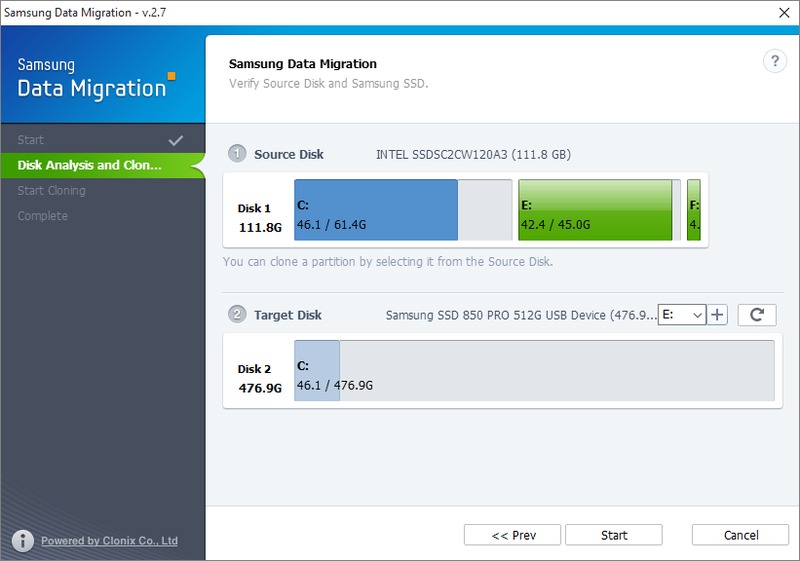Select the C: partition on source disk
Viewport: 800px width, 561px height.
[x=403, y=210]
